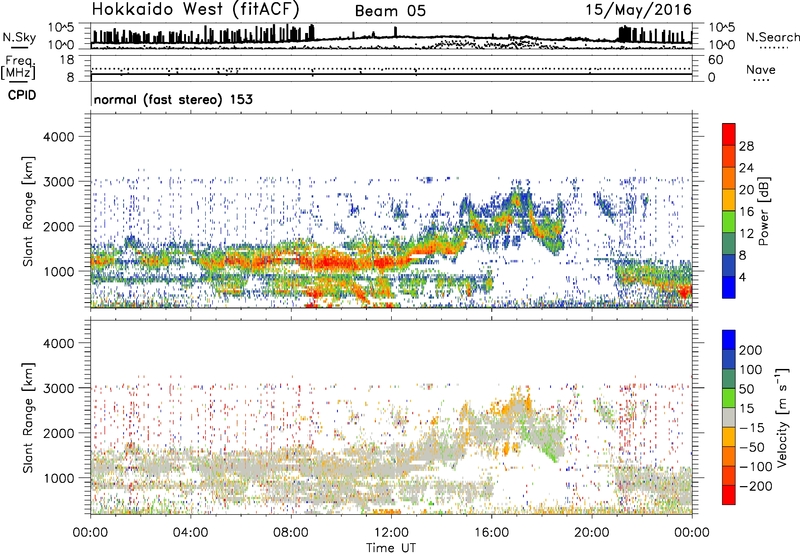Click the '-100' velocity colorbar label

click(756, 467)
